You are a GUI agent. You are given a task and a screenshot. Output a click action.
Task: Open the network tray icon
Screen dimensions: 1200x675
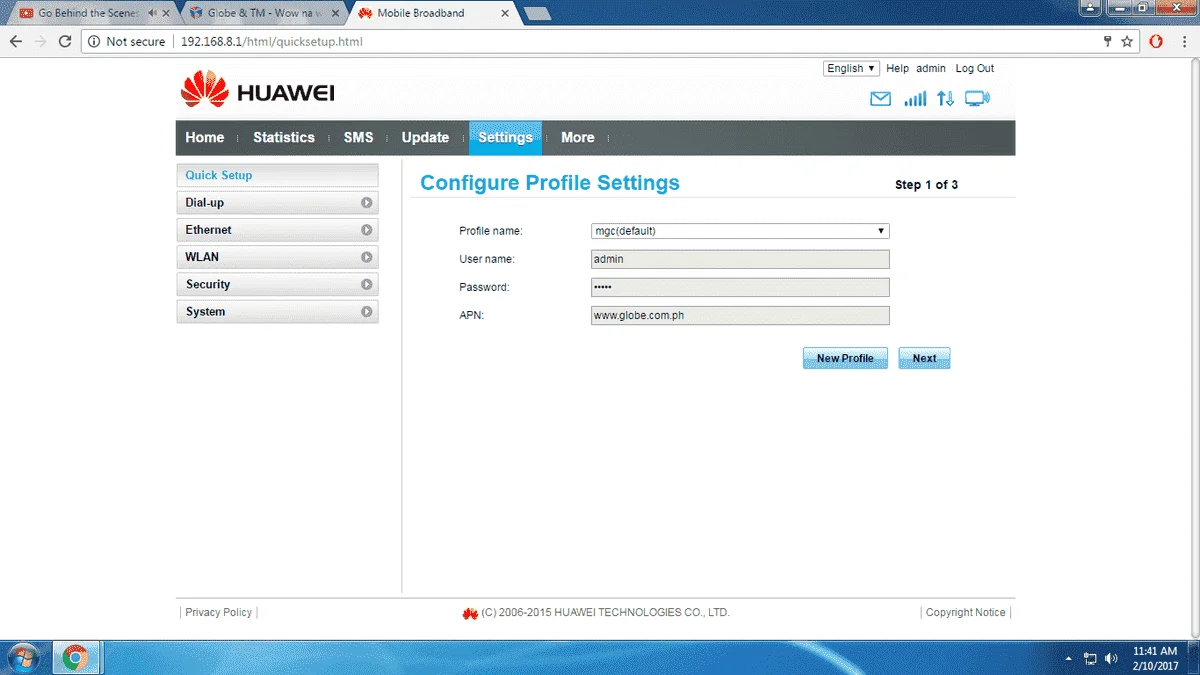[x=1090, y=659]
